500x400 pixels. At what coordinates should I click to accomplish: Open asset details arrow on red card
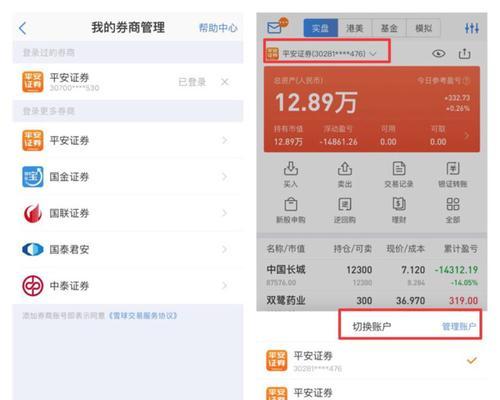(467, 135)
